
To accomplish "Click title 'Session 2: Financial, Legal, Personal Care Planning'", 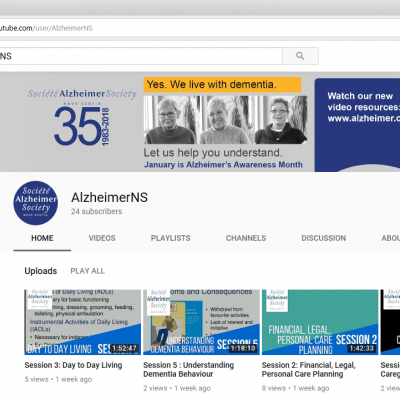I will (x=309, y=370).
